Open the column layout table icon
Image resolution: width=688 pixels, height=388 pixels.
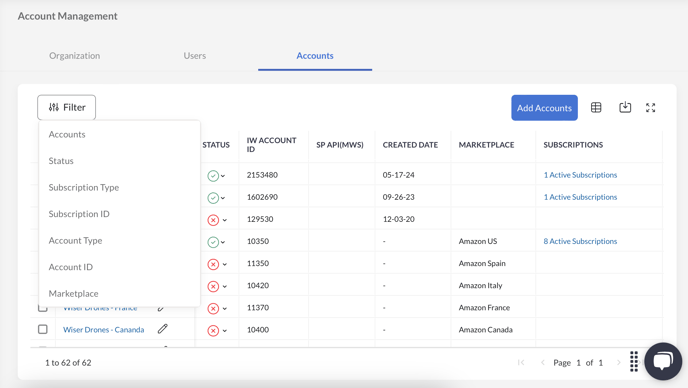[596, 108]
